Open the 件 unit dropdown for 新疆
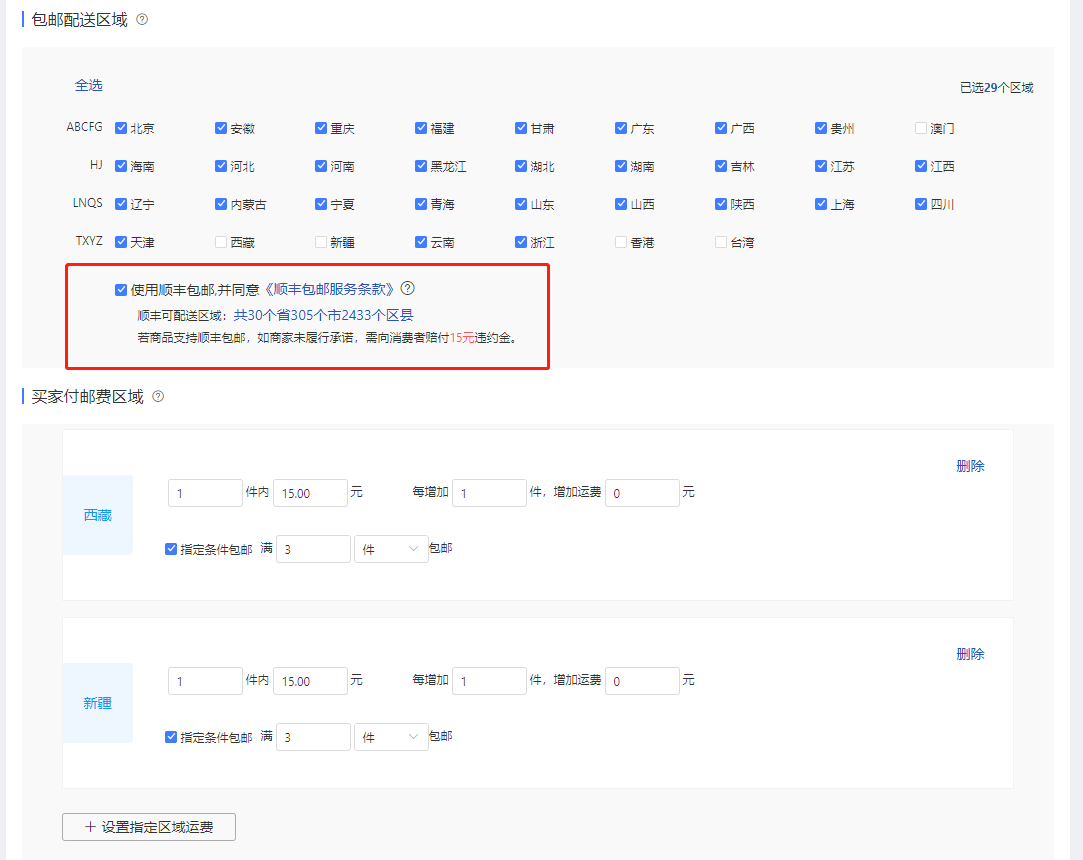 (x=391, y=737)
